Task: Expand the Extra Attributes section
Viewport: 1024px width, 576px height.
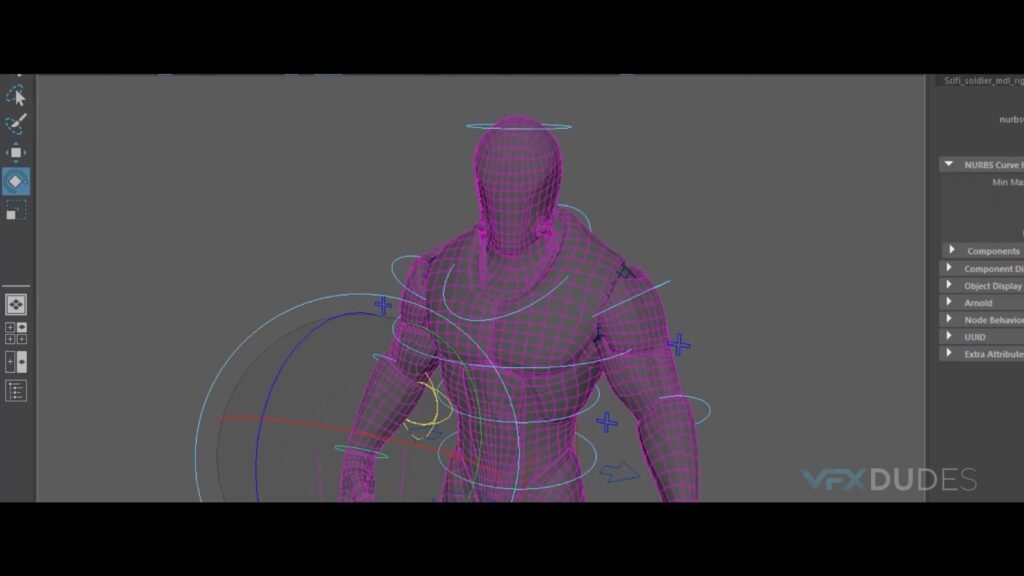Action: tap(951, 353)
